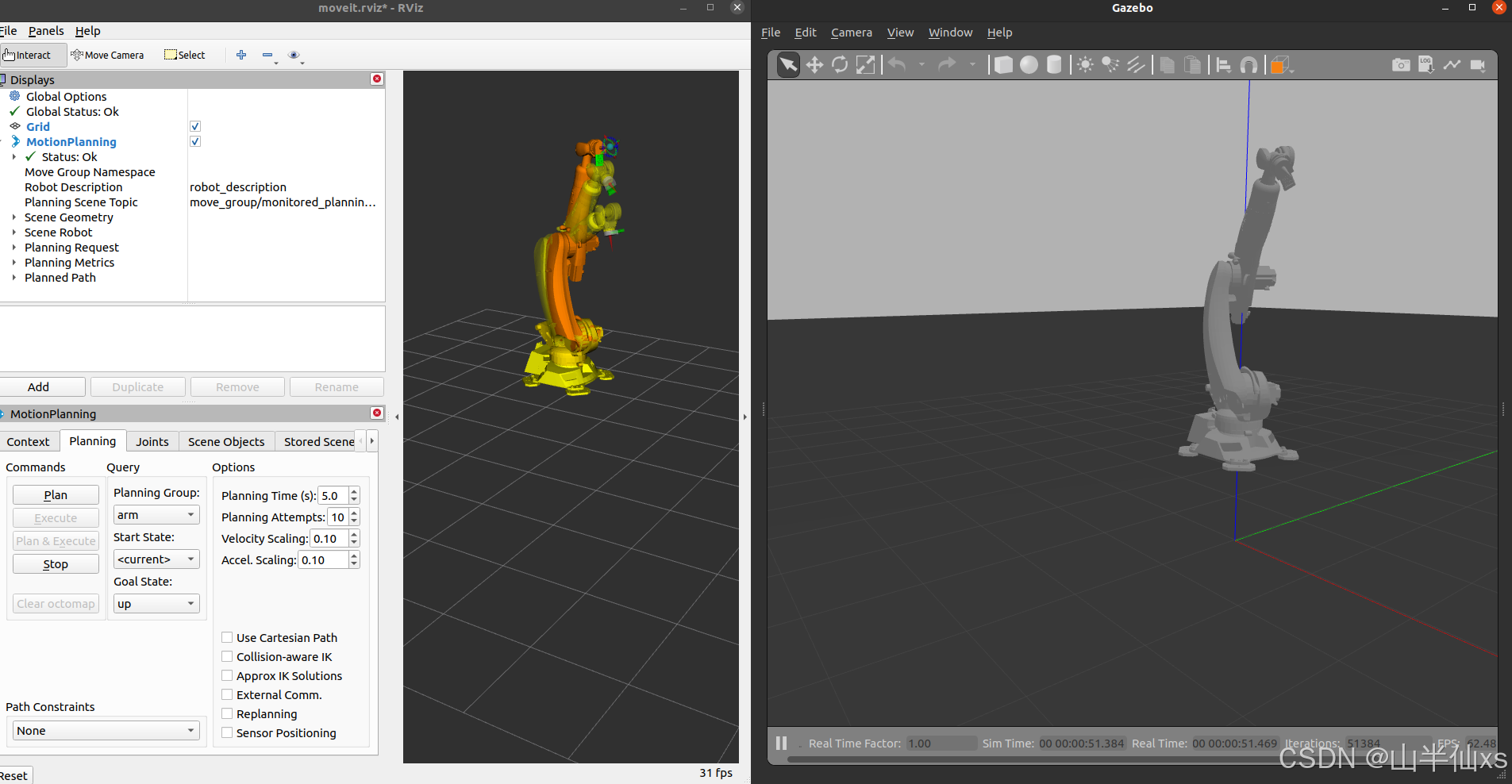Image resolution: width=1512 pixels, height=784 pixels.
Task: Open the Path Constraints dropdown
Action: 106,731
